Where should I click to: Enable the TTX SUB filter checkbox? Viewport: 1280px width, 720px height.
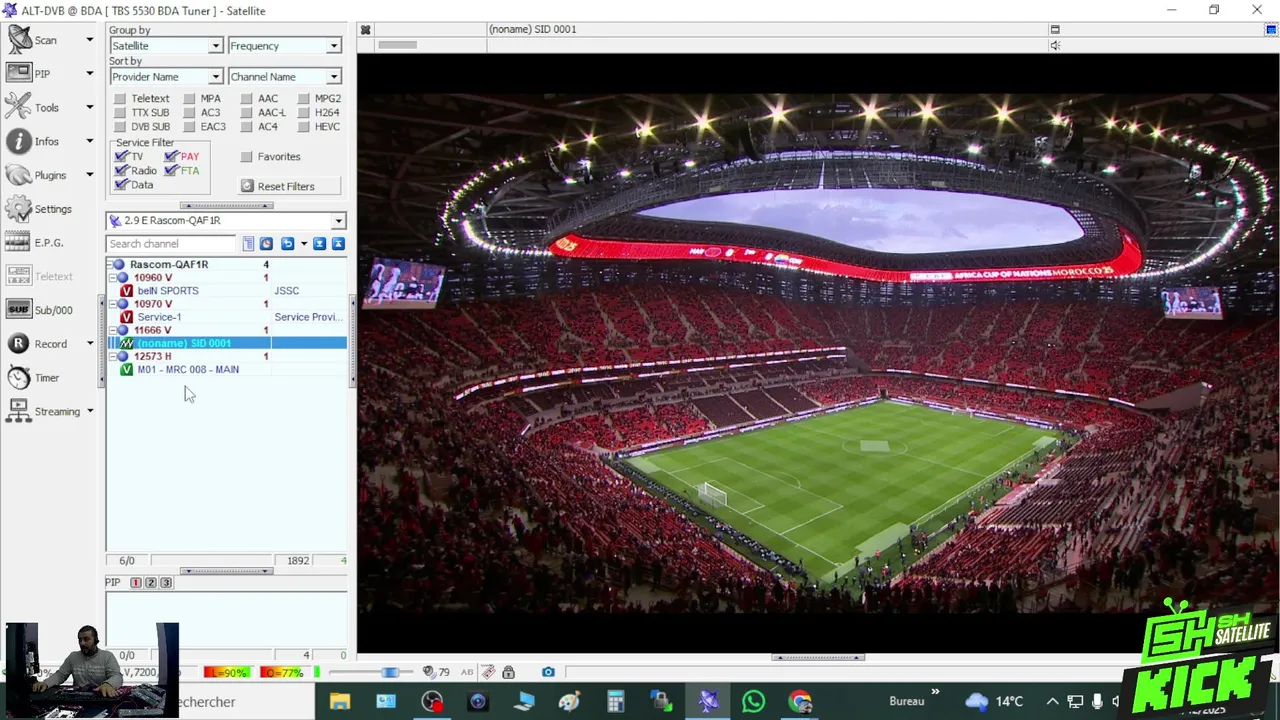tap(120, 113)
